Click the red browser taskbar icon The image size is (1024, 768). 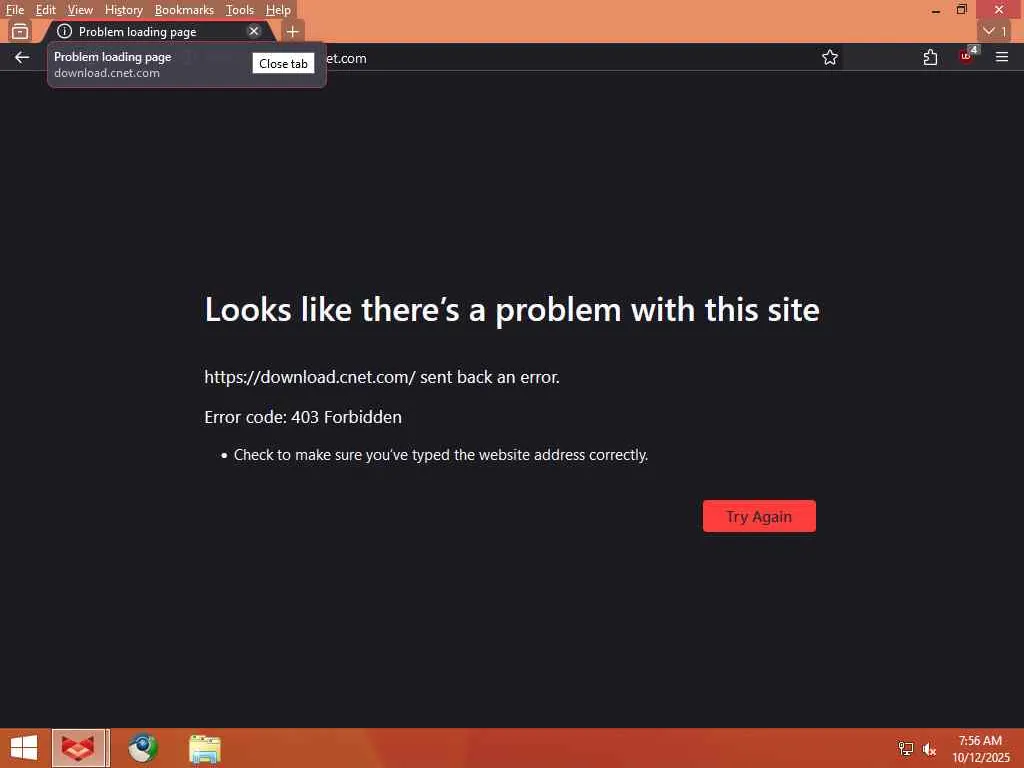78,748
